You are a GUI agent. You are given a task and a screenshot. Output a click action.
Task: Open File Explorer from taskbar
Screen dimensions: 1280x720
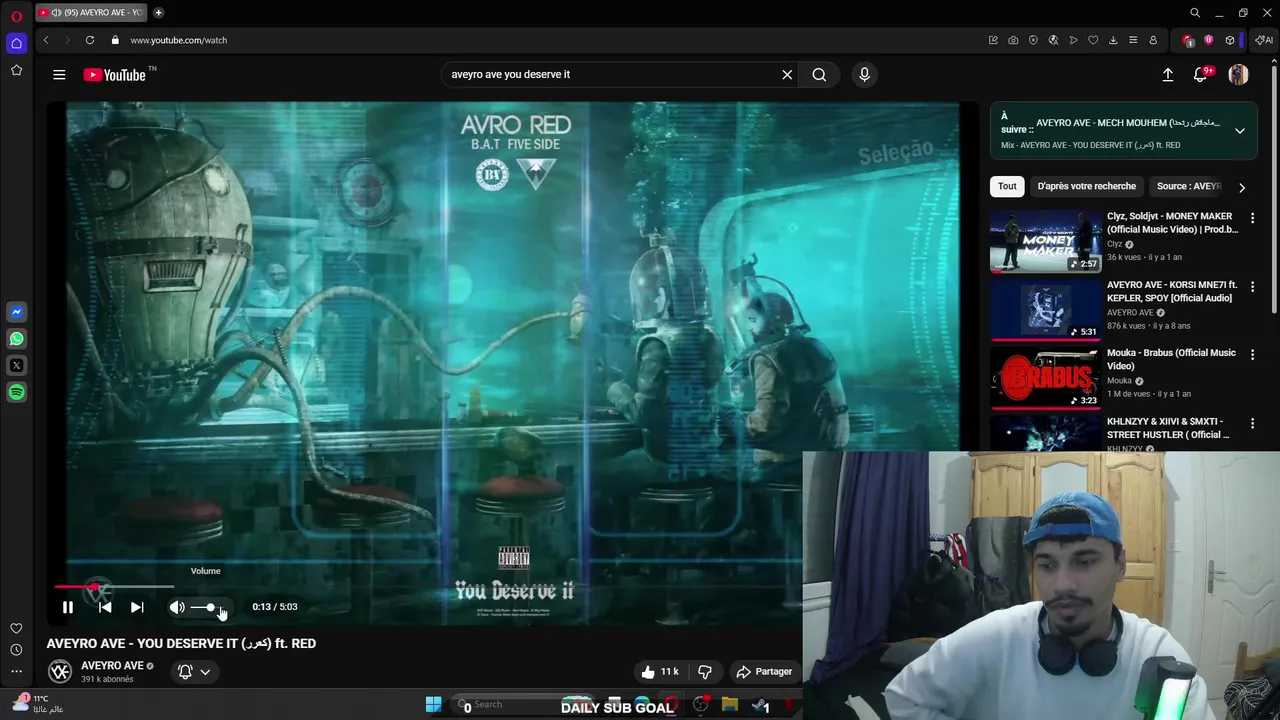pyautogui.click(x=730, y=704)
